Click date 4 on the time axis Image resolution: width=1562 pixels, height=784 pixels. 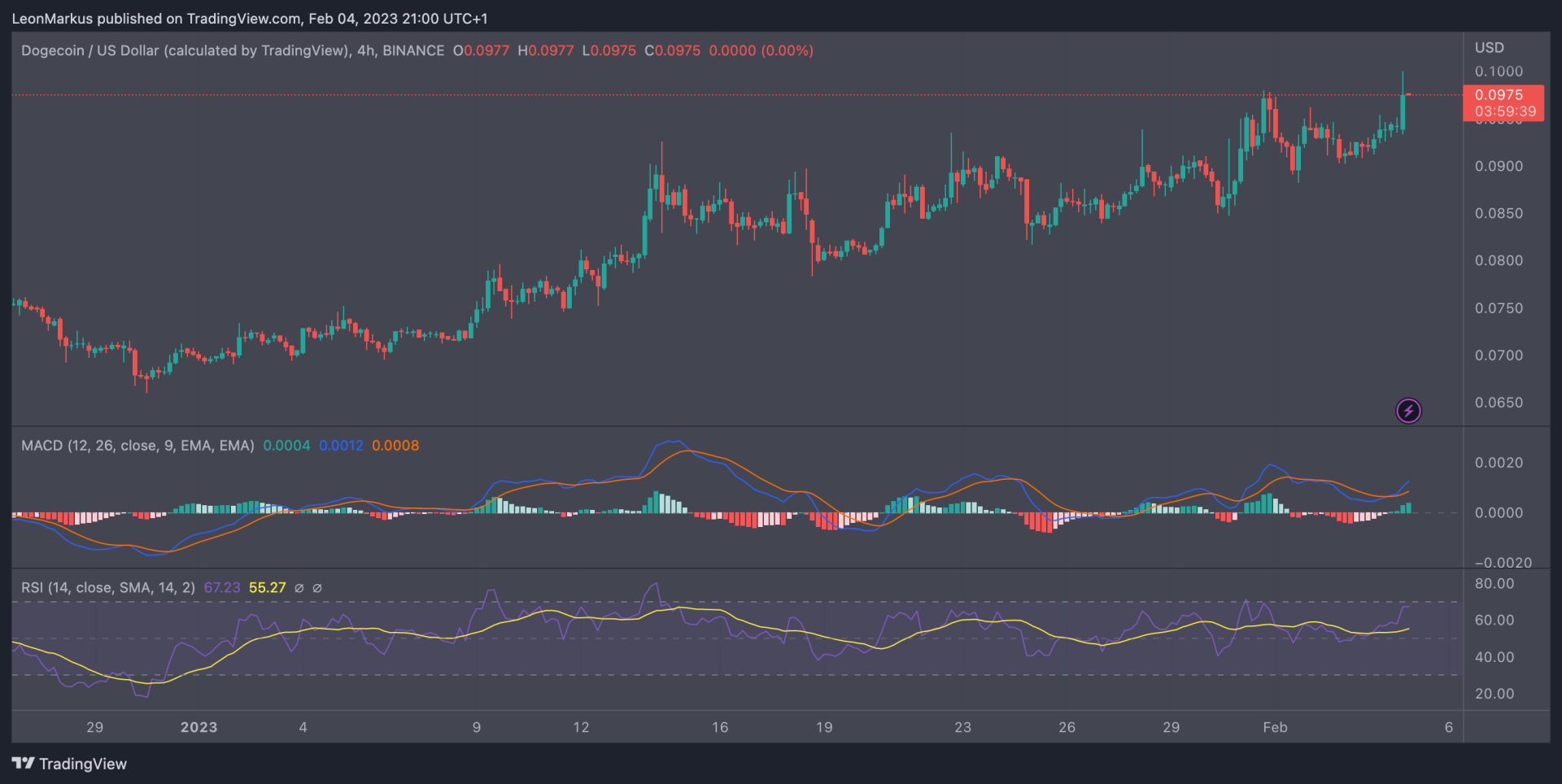tap(303, 727)
